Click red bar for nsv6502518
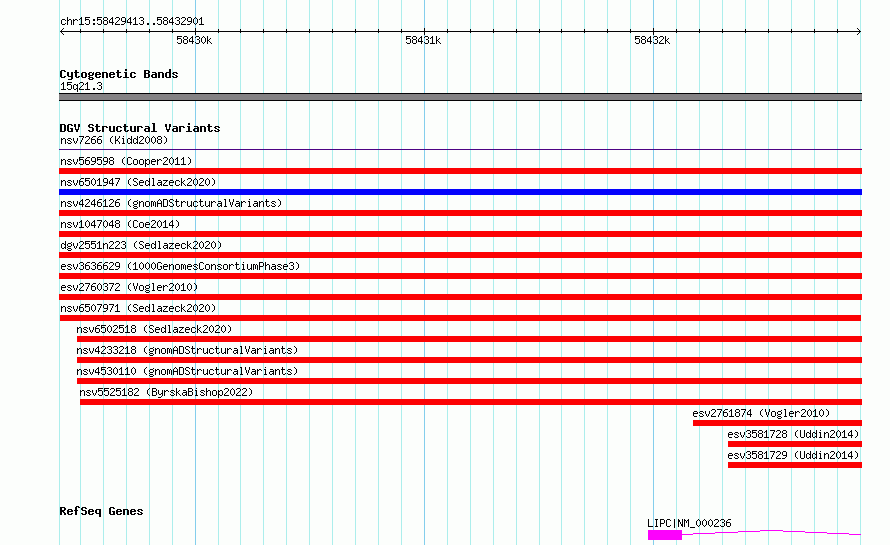Viewport: 890px width, 545px height. pos(469,339)
